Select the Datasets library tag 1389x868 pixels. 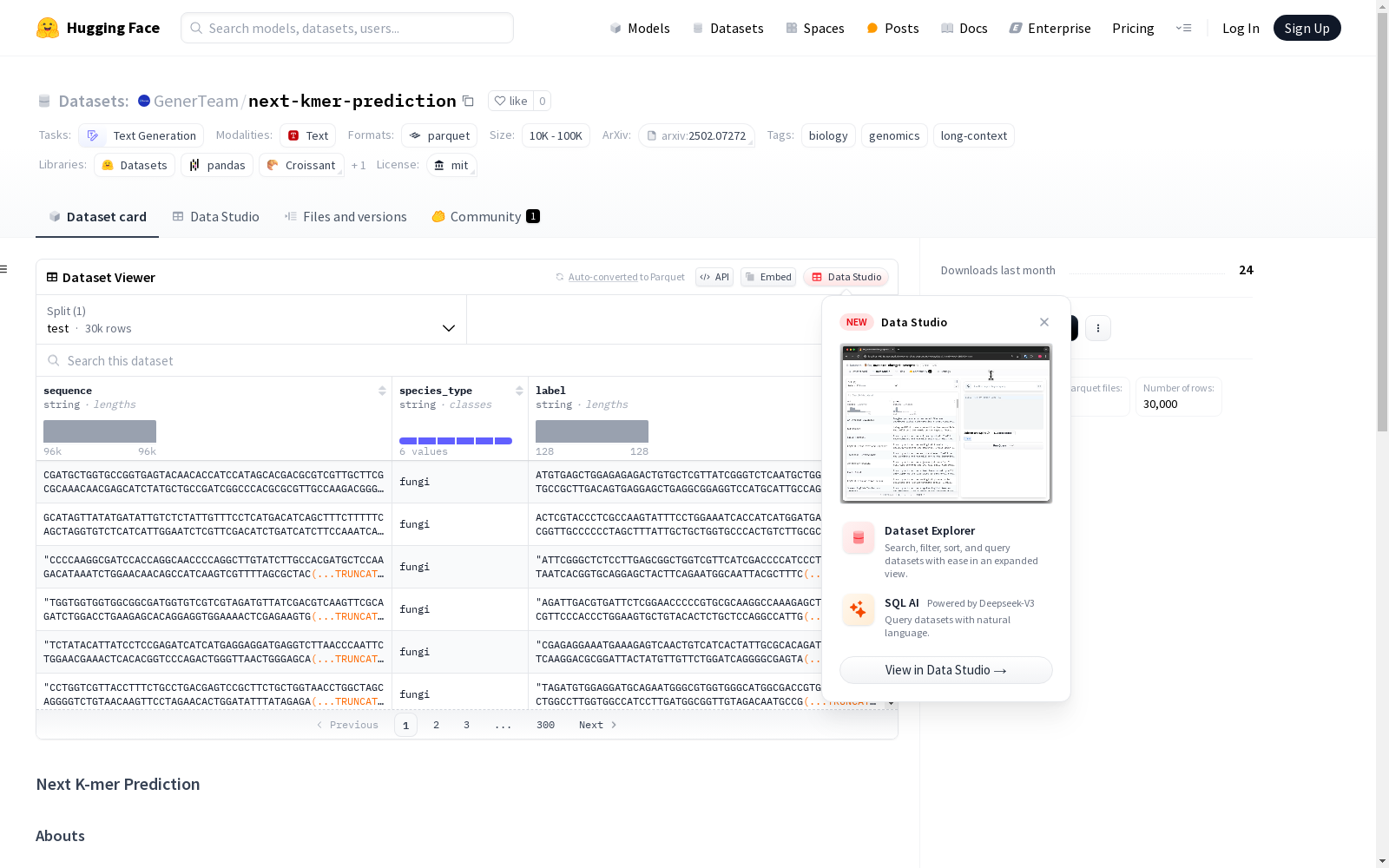[x=135, y=165]
